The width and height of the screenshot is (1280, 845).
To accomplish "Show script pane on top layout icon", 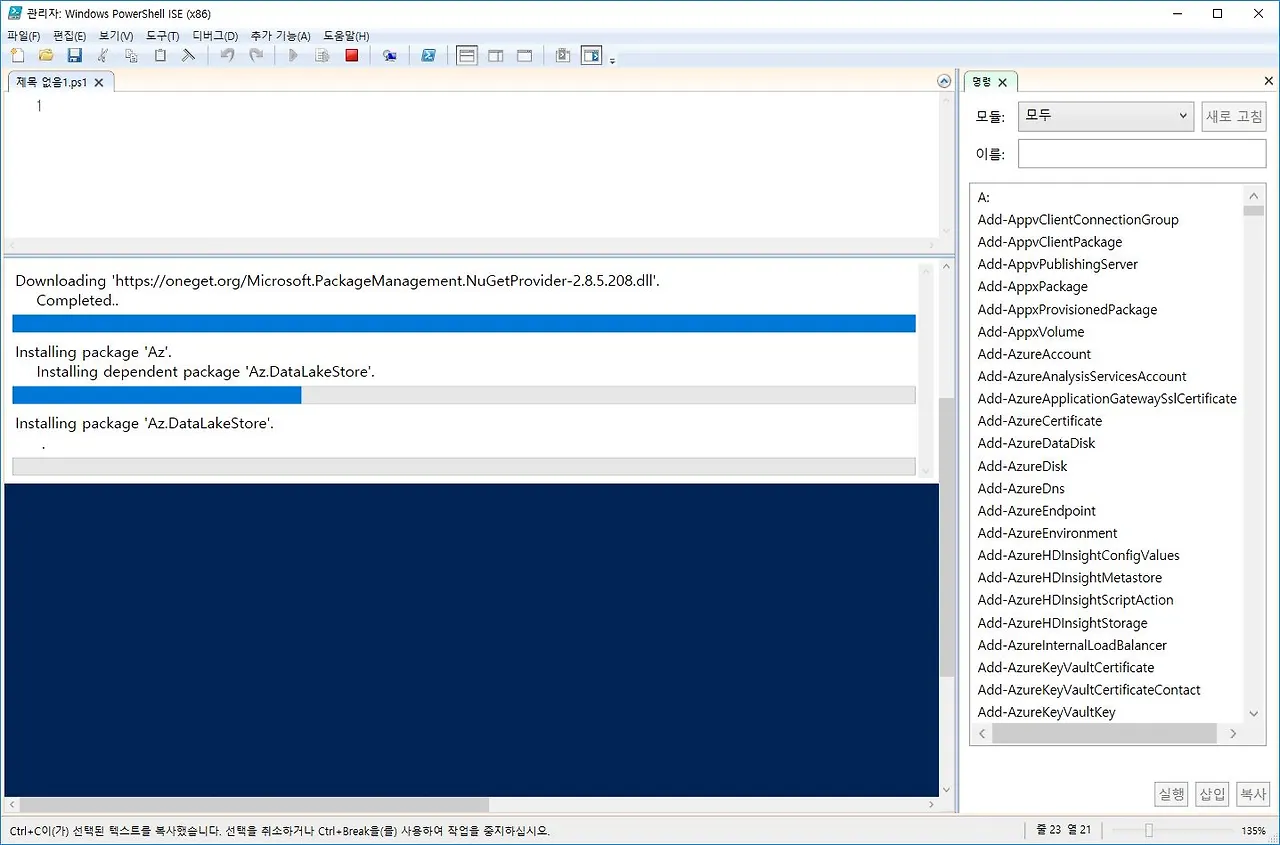I will click(x=467, y=56).
